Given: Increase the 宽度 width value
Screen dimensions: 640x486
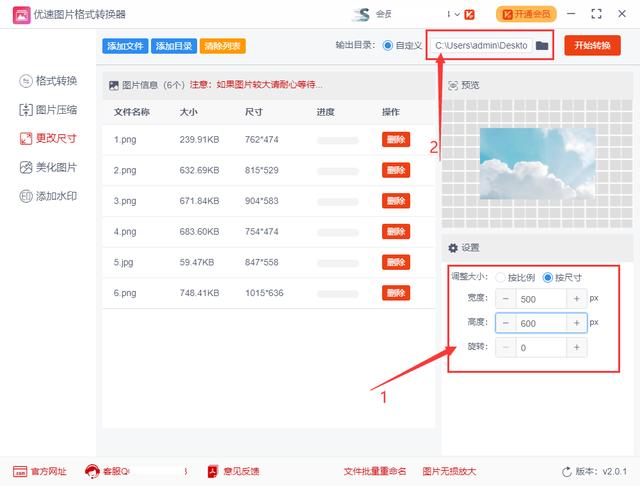Looking at the screenshot, I should coord(576,299).
